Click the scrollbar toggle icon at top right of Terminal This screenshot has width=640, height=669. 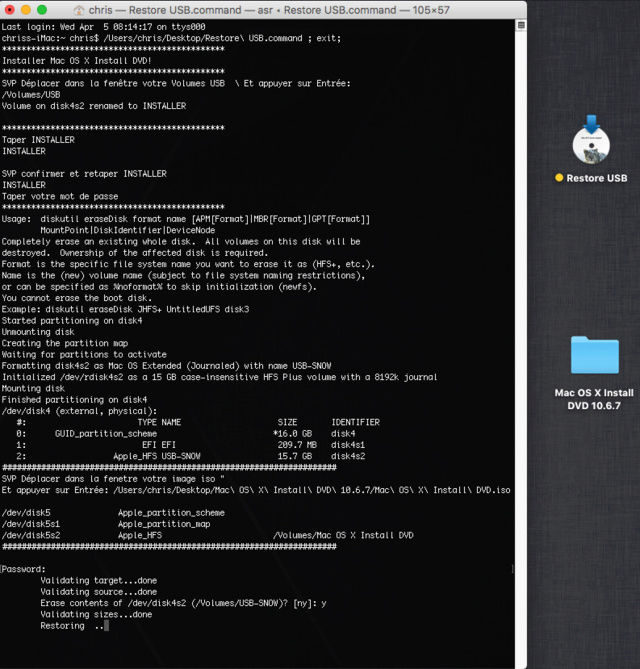point(521,25)
